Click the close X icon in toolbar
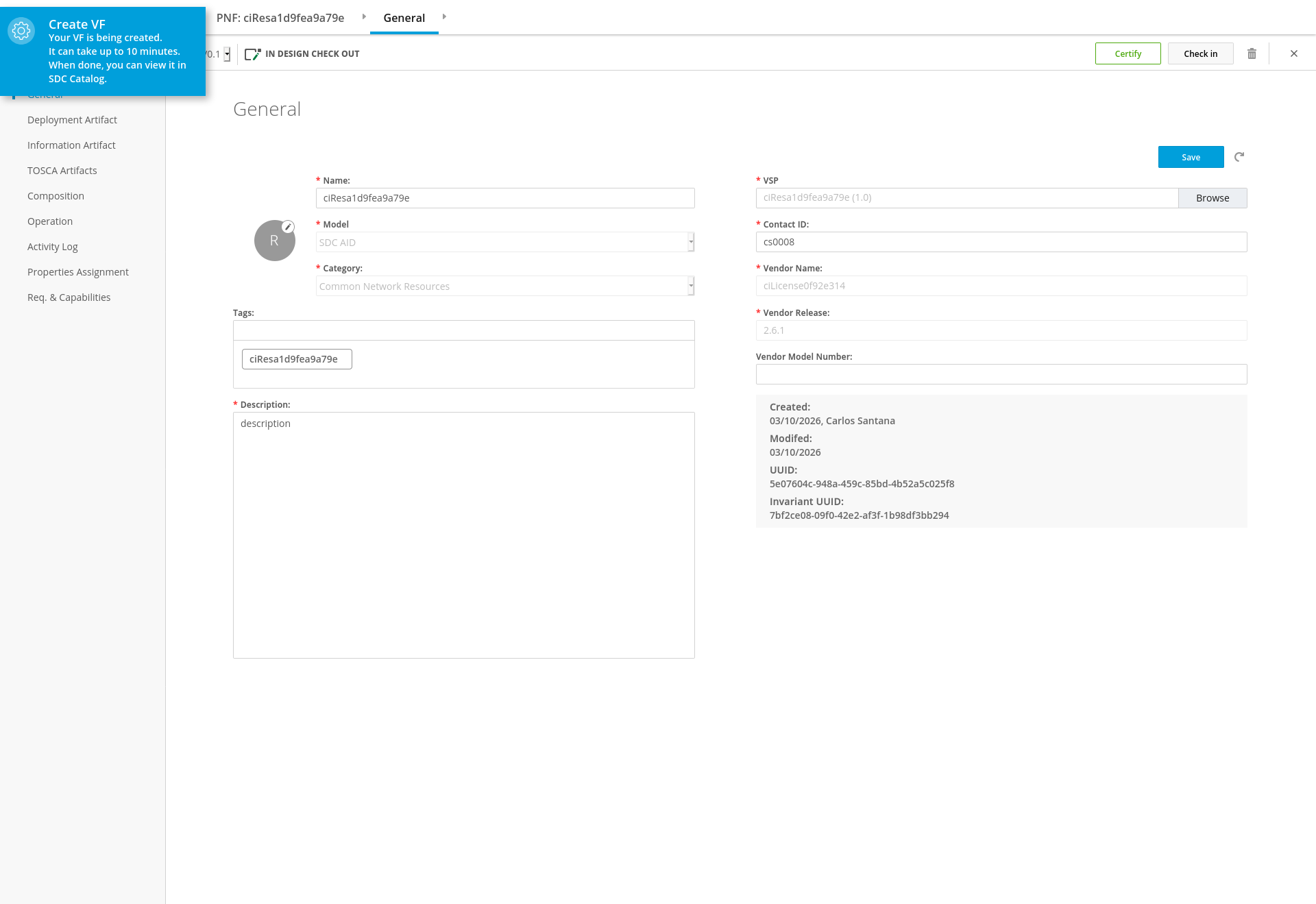 pos(1294,53)
